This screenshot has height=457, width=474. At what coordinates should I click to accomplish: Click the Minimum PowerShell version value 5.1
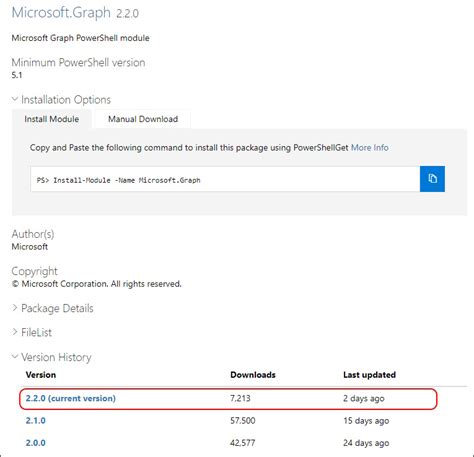point(17,75)
